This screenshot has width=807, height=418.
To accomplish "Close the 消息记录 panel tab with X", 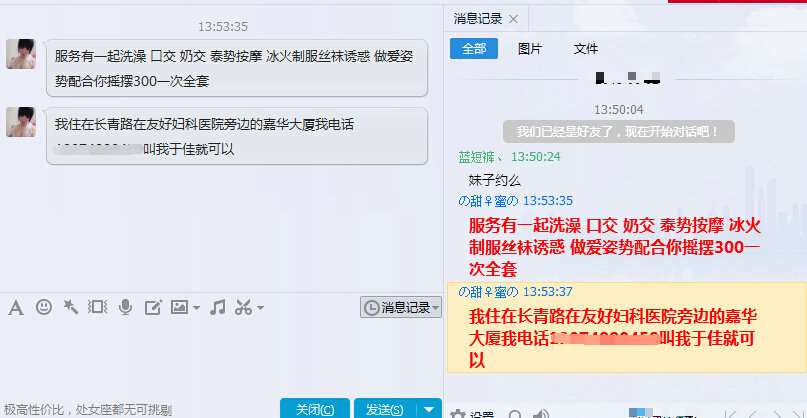I will coord(513,20).
